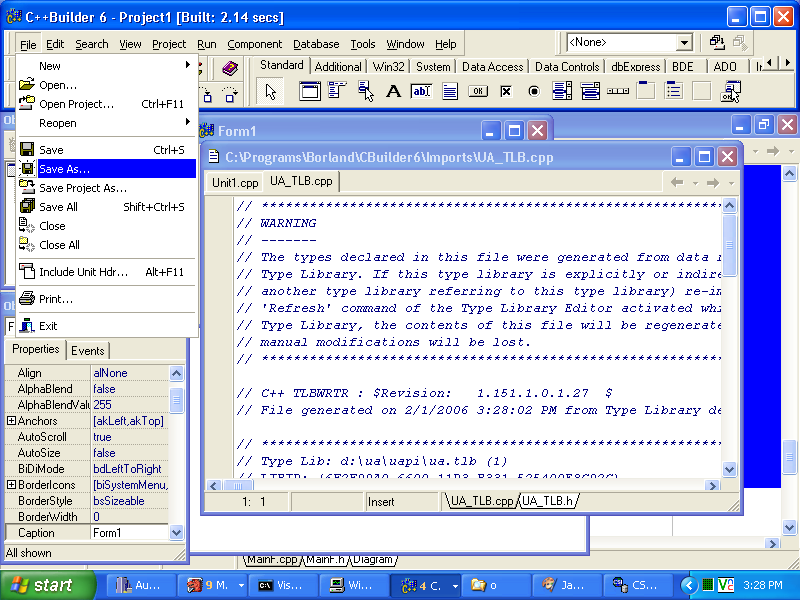Open the 'Vis...' taskbar button
800x600 pixels.
point(285,585)
